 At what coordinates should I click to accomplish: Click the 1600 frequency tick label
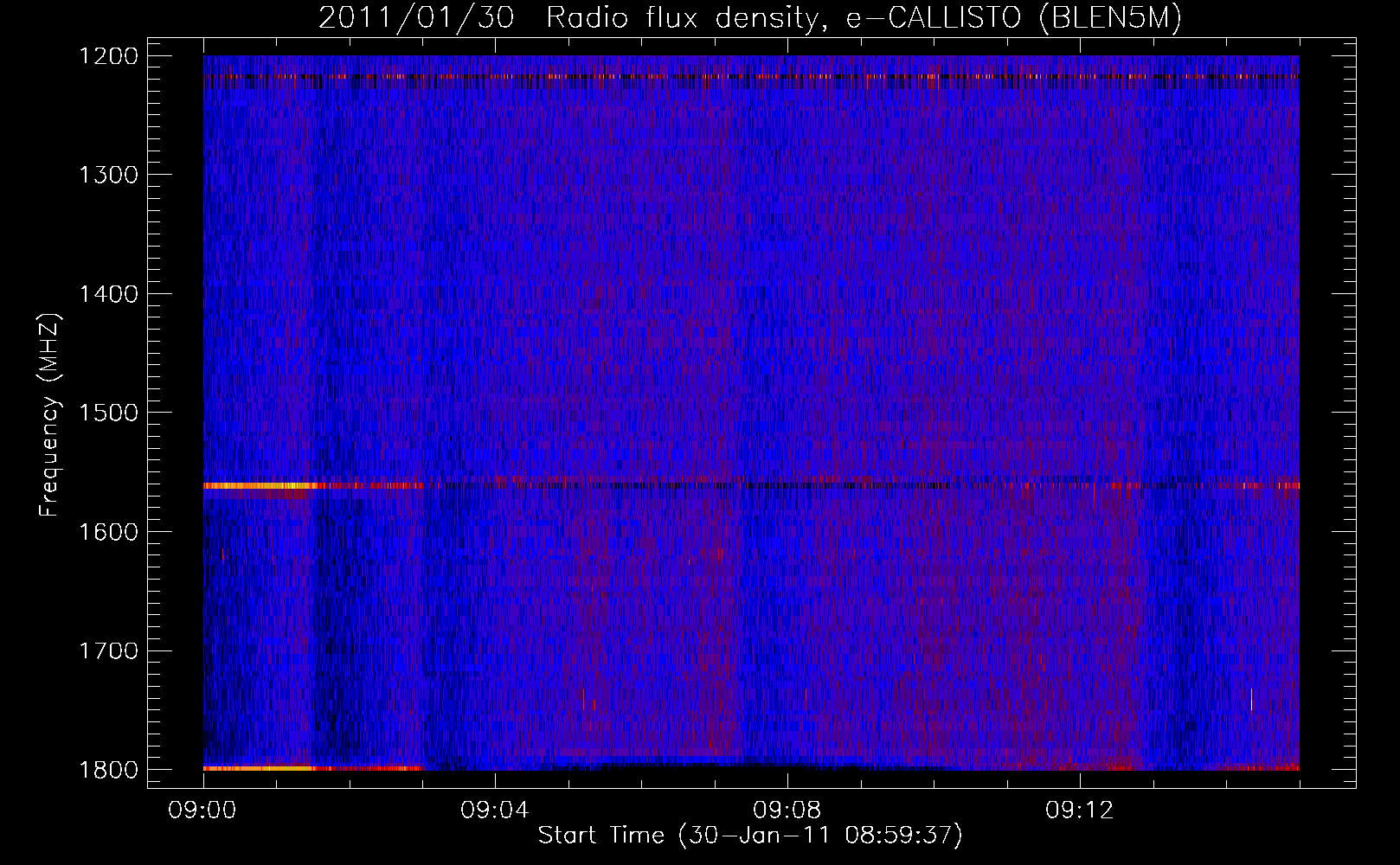point(108,532)
